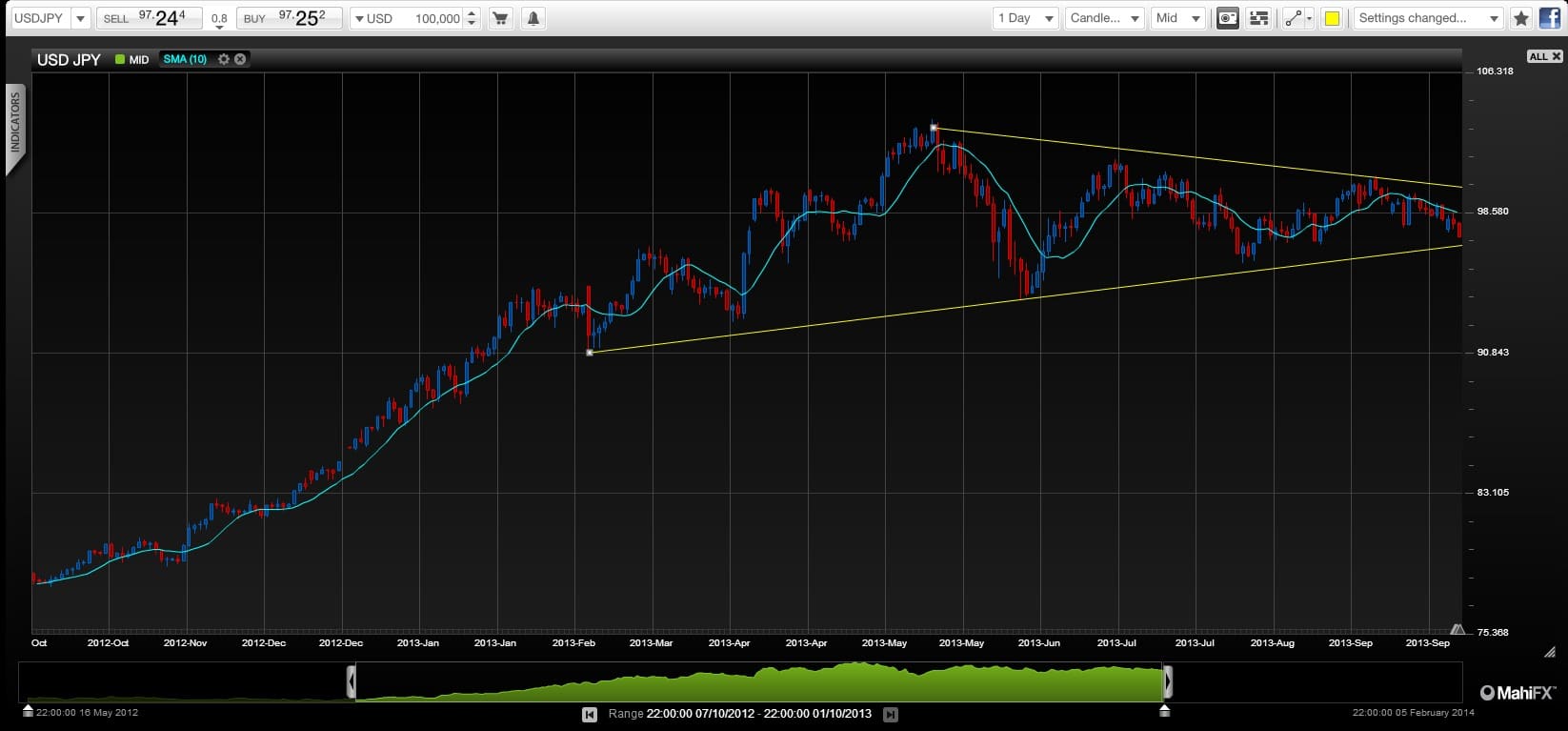The image size is (1568, 731).
Task: Expand the 1 Day timeframe dropdown
Action: point(1025,18)
